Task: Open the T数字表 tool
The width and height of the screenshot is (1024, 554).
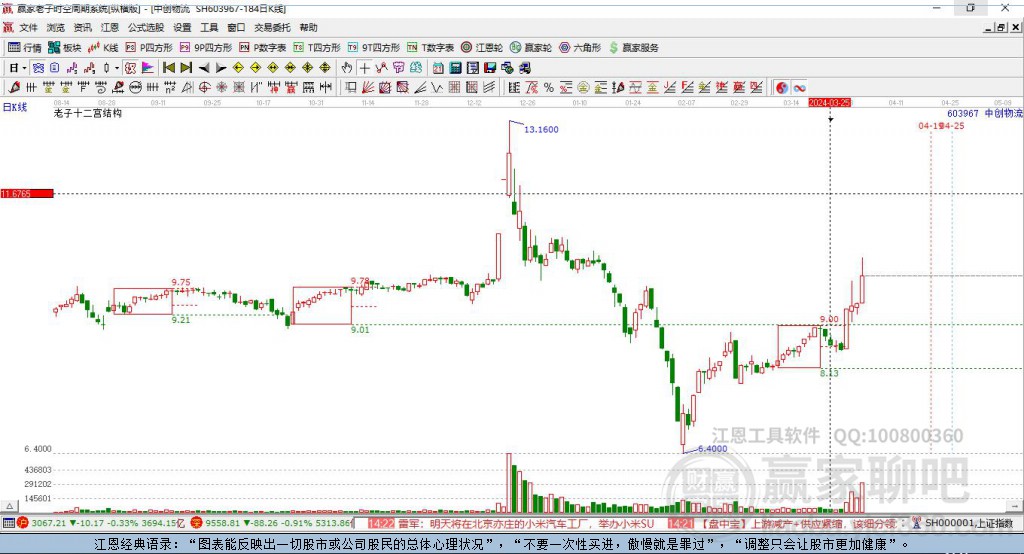Action: click(x=430, y=48)
